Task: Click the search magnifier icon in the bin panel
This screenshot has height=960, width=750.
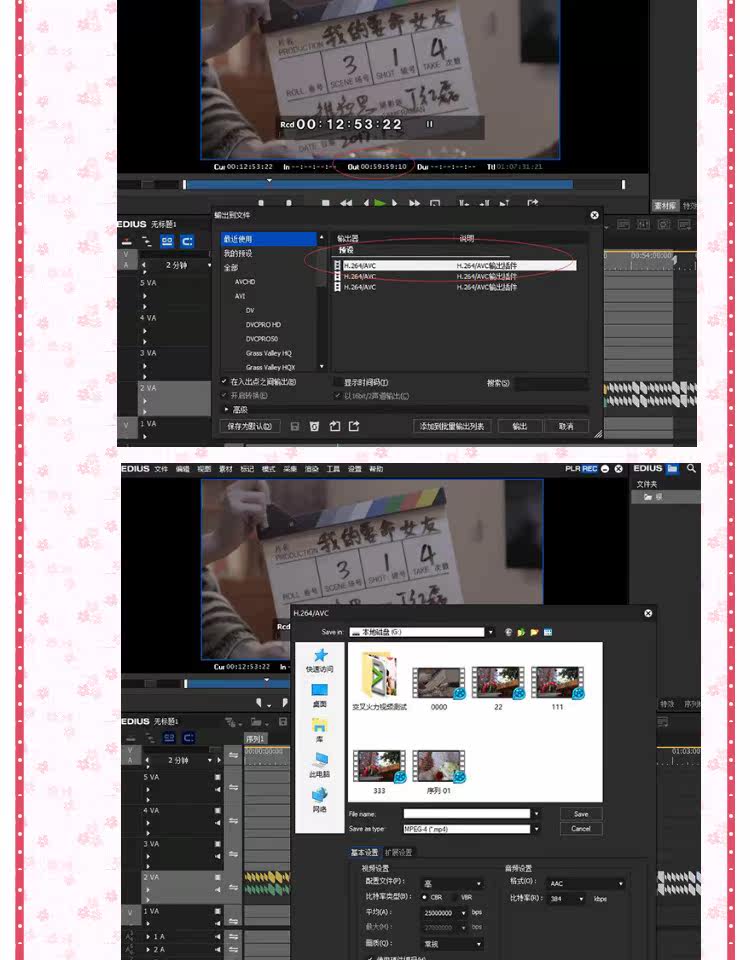Action: (691, 468)
